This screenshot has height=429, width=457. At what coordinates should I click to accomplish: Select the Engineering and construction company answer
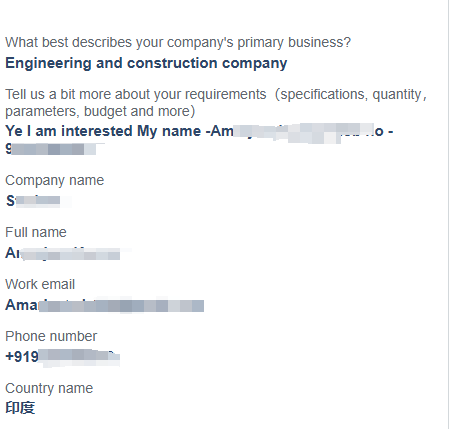[146, 63]
